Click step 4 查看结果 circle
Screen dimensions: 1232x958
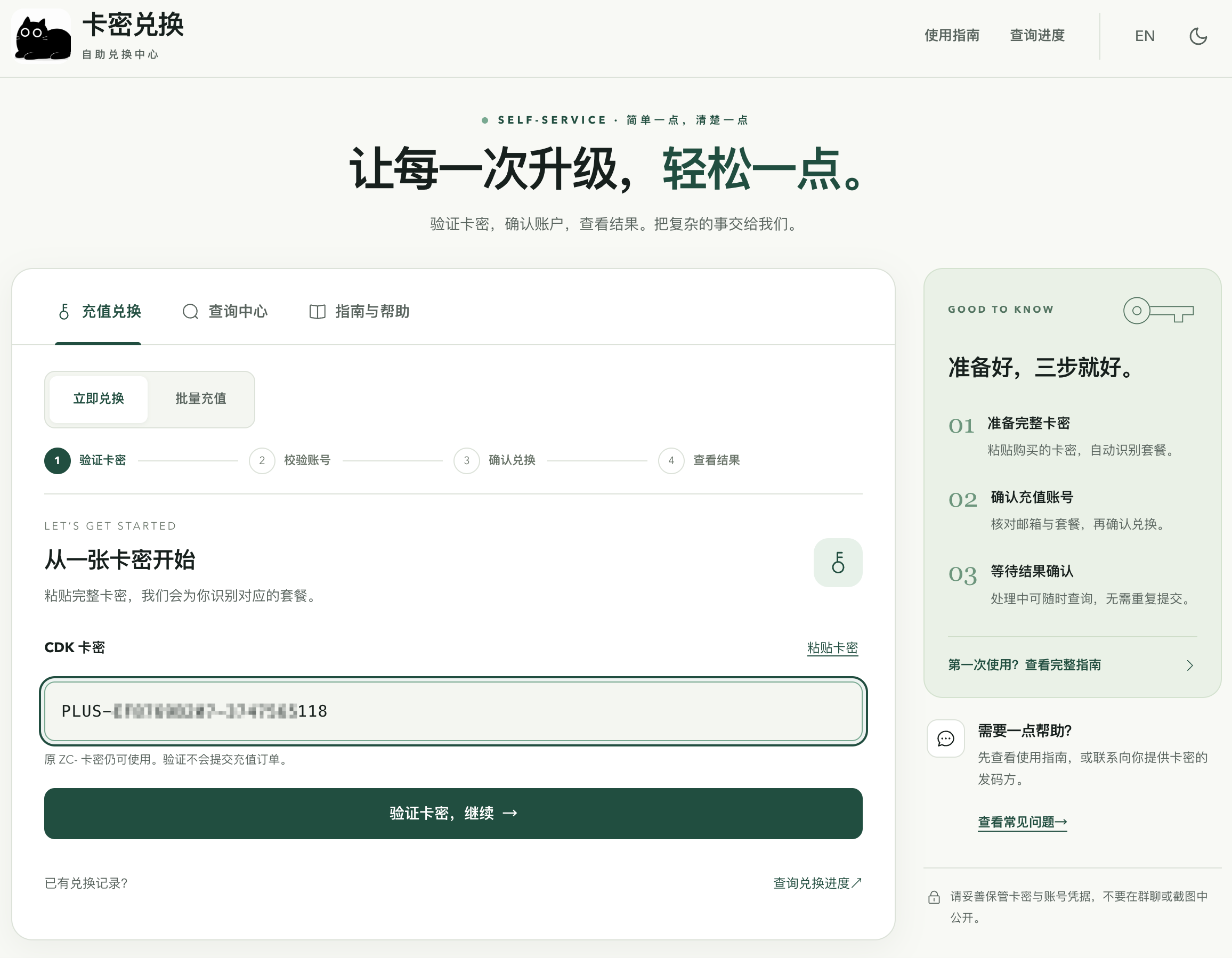coord(671,460)
